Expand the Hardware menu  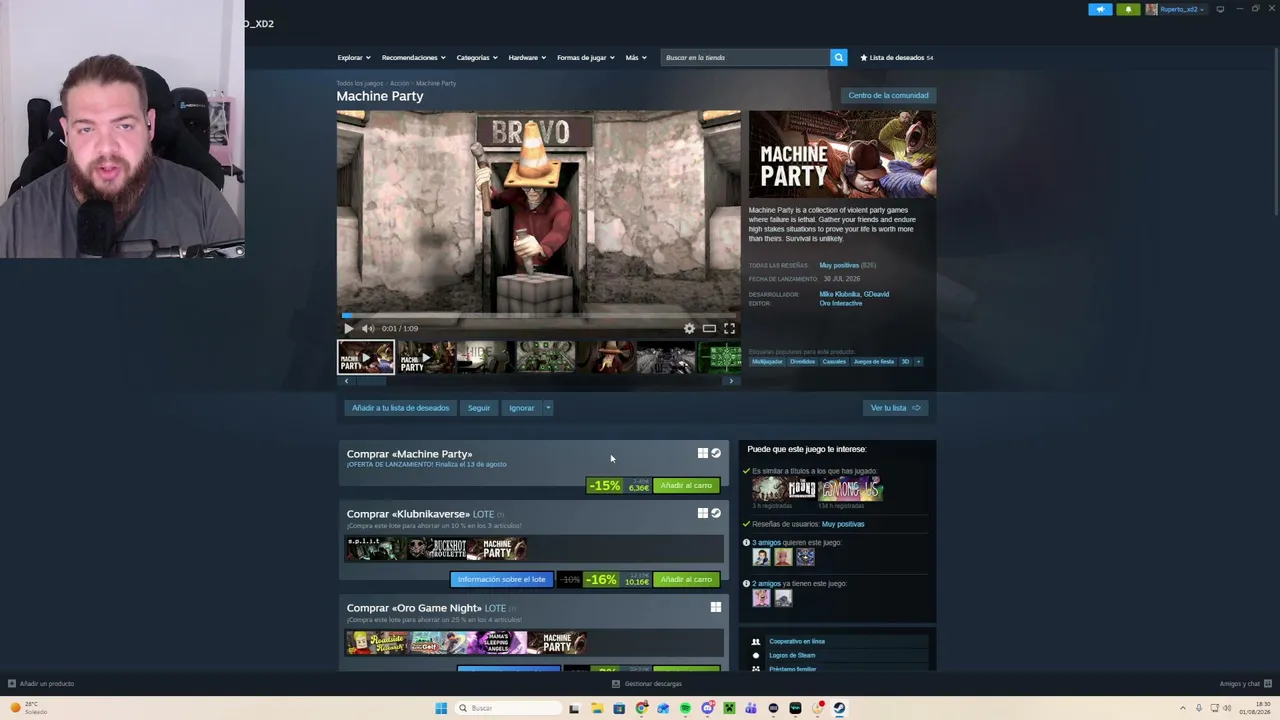(527, 57)
